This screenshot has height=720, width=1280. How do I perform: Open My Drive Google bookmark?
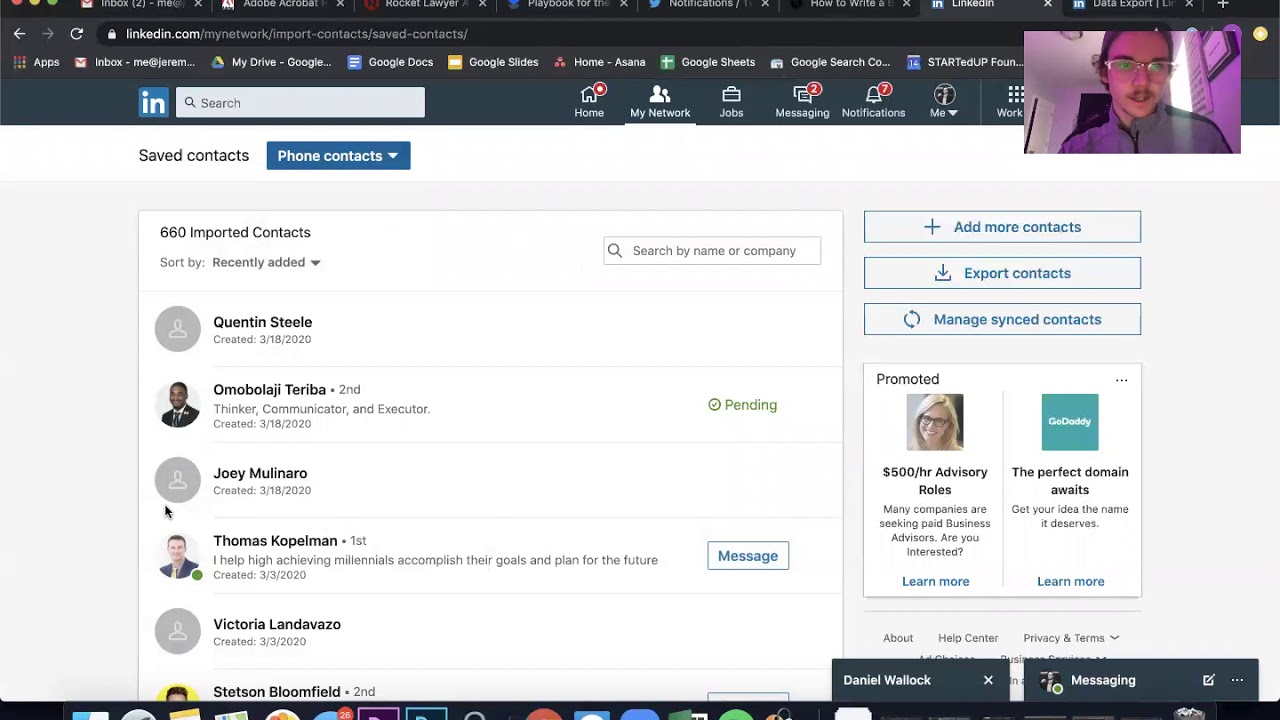pos(271,62)
